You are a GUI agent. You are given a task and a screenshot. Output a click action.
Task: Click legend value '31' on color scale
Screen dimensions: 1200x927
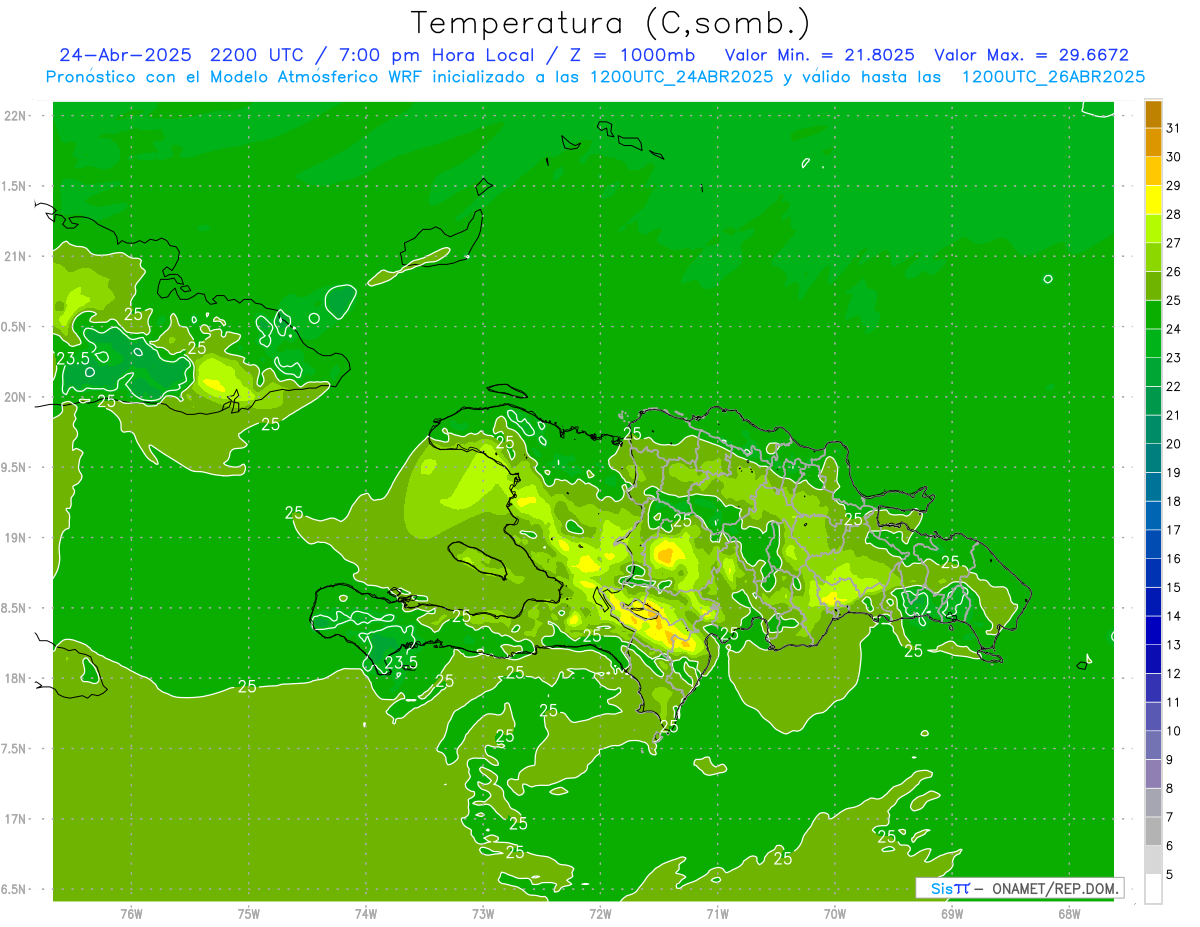coord(1174,128)
